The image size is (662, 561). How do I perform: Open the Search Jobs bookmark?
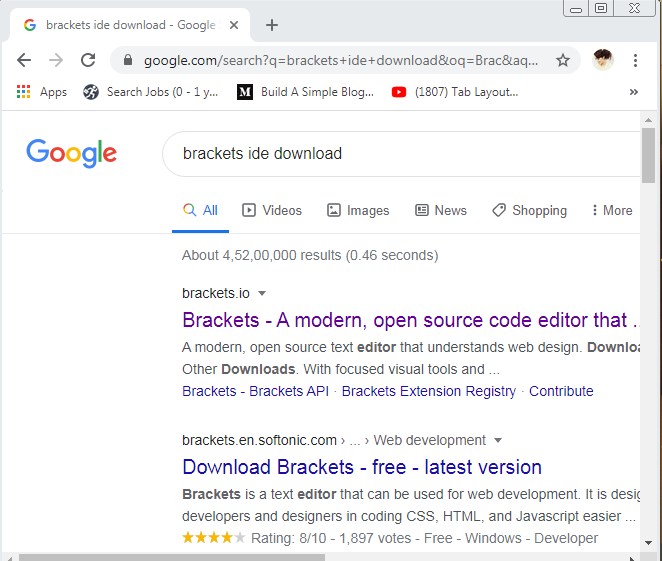coord(151,92)
